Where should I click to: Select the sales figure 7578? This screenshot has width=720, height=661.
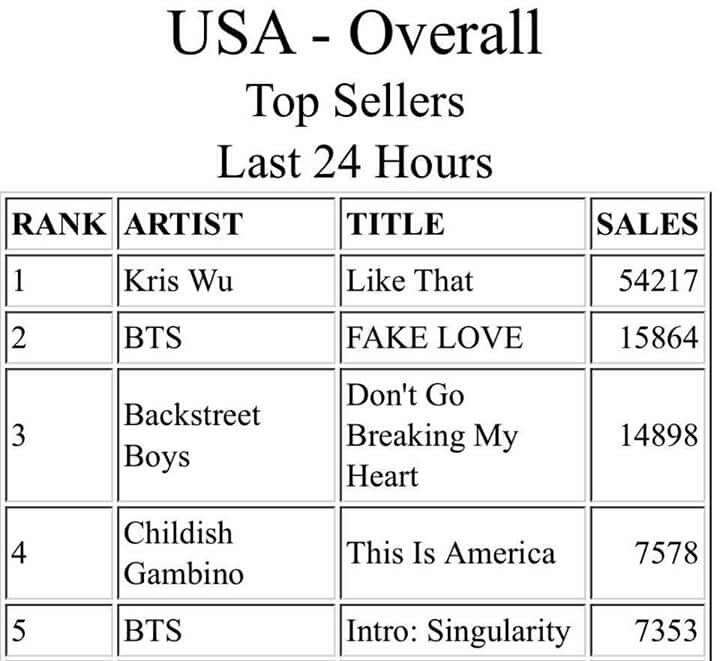point(666,554)
